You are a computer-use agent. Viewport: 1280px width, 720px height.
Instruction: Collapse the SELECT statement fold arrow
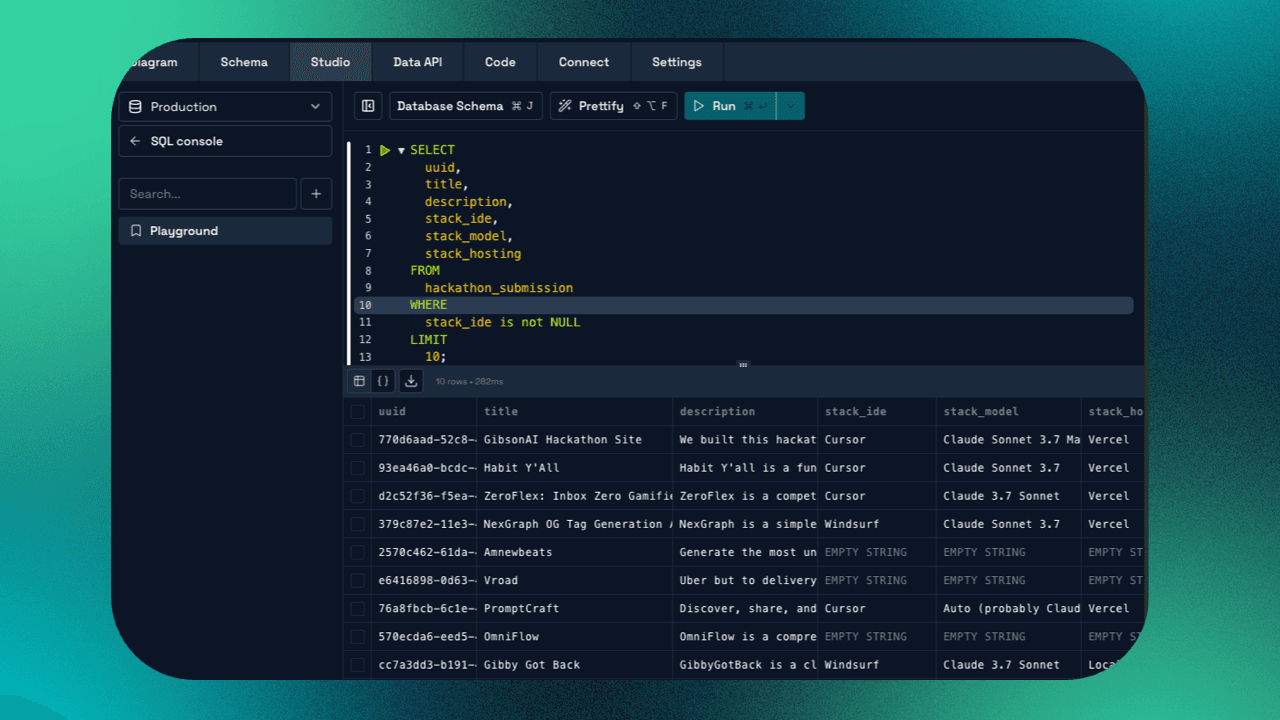[401, 151]
